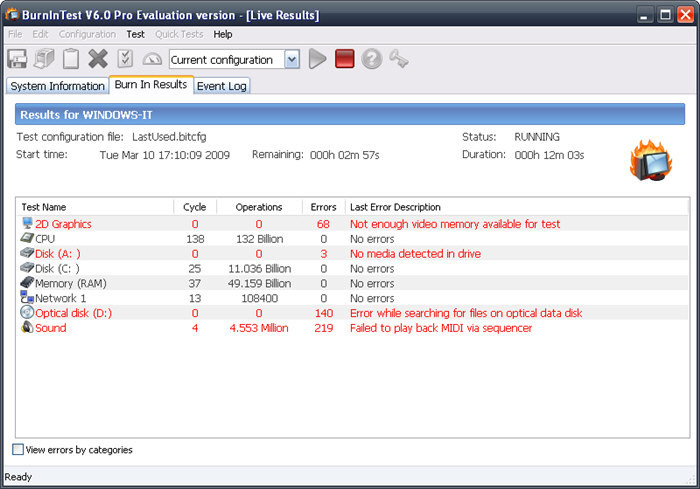This screenshot has height=489, width=700.
Task: Click the green start tests play icon
Action: coord(317,59)
